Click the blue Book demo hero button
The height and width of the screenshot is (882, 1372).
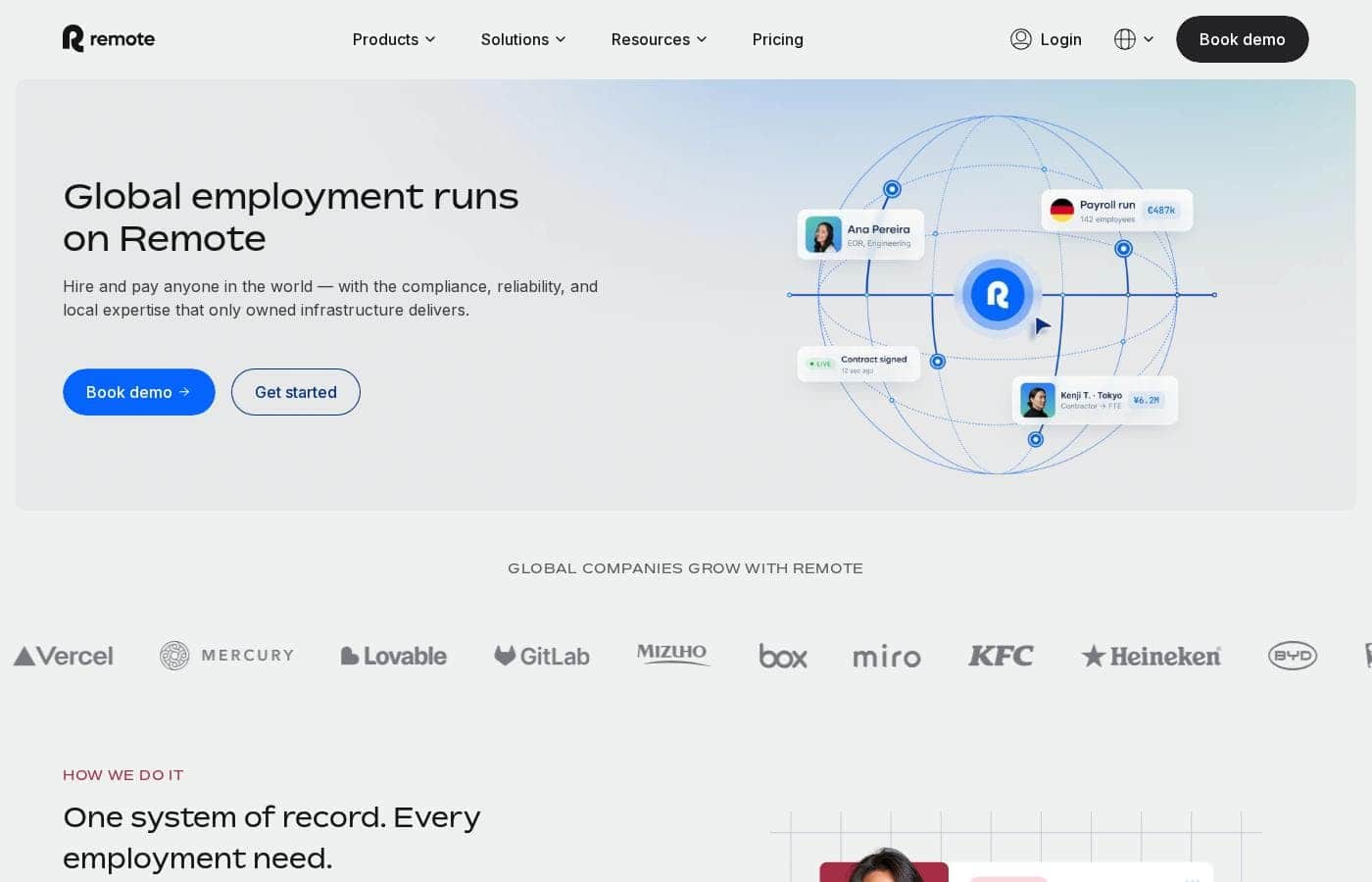(x=139, y=392)
